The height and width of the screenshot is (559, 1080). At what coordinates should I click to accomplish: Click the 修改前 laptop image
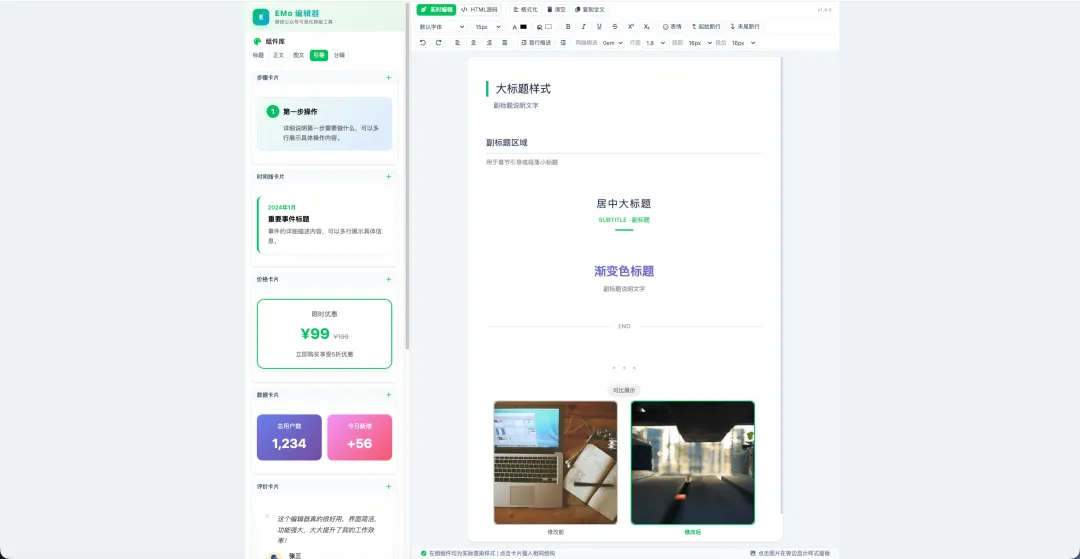pos(555,463)
